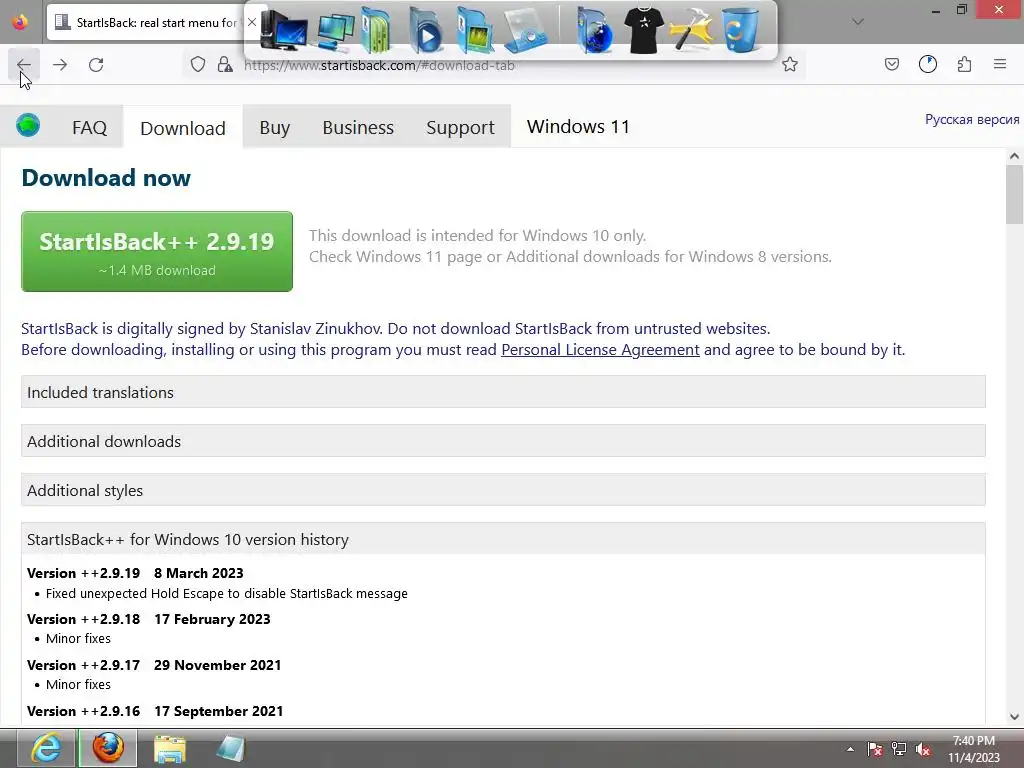Bookmark this page with the star icon
Image resolution: width=1024 pixels, height=768 pixels.
coord(790,65)
